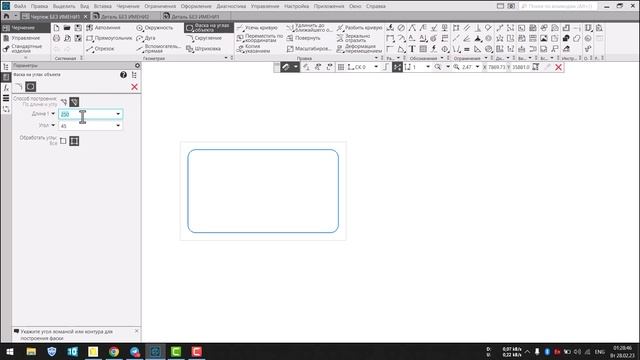Toggle orthogonal drawing mode in view toolbar
This screenshot has height=360, width=640.
click(386, 67)
